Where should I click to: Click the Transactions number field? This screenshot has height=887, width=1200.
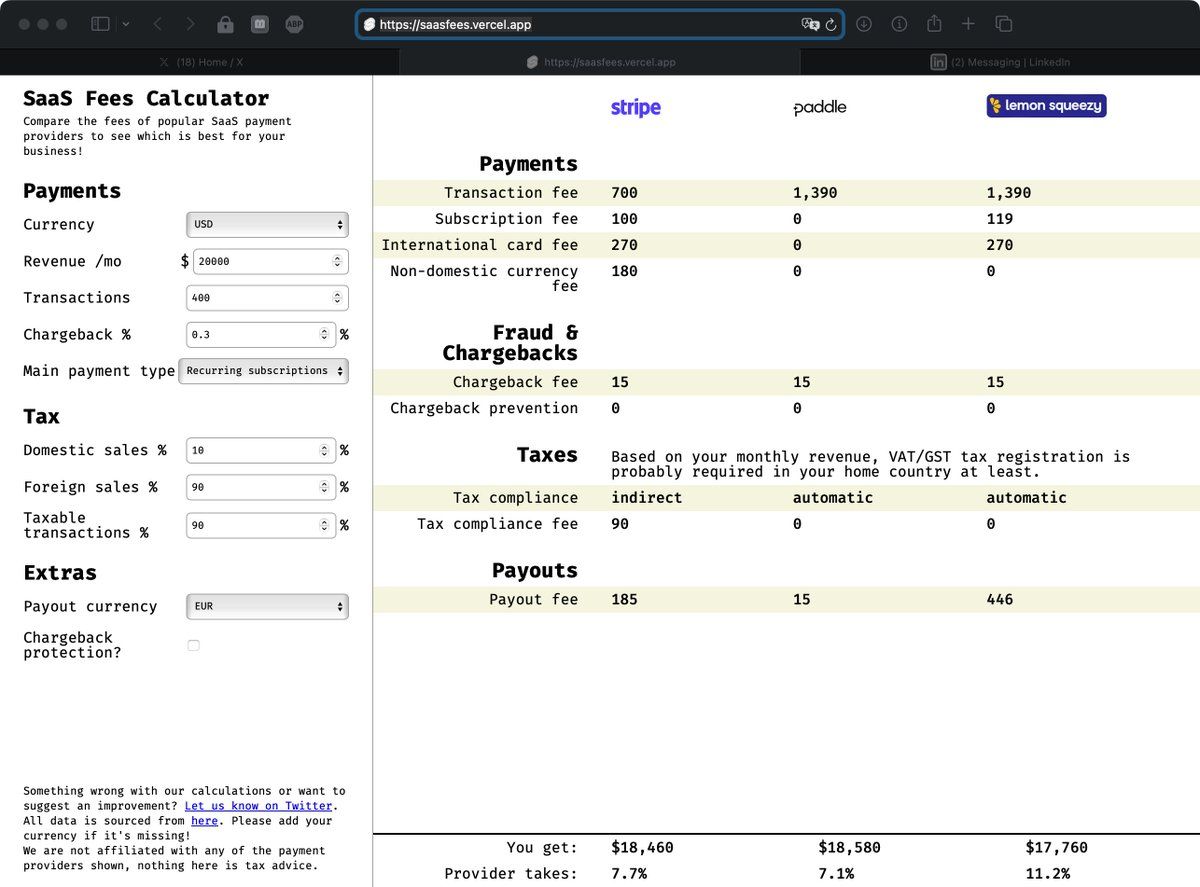click(x=258, y=298)
